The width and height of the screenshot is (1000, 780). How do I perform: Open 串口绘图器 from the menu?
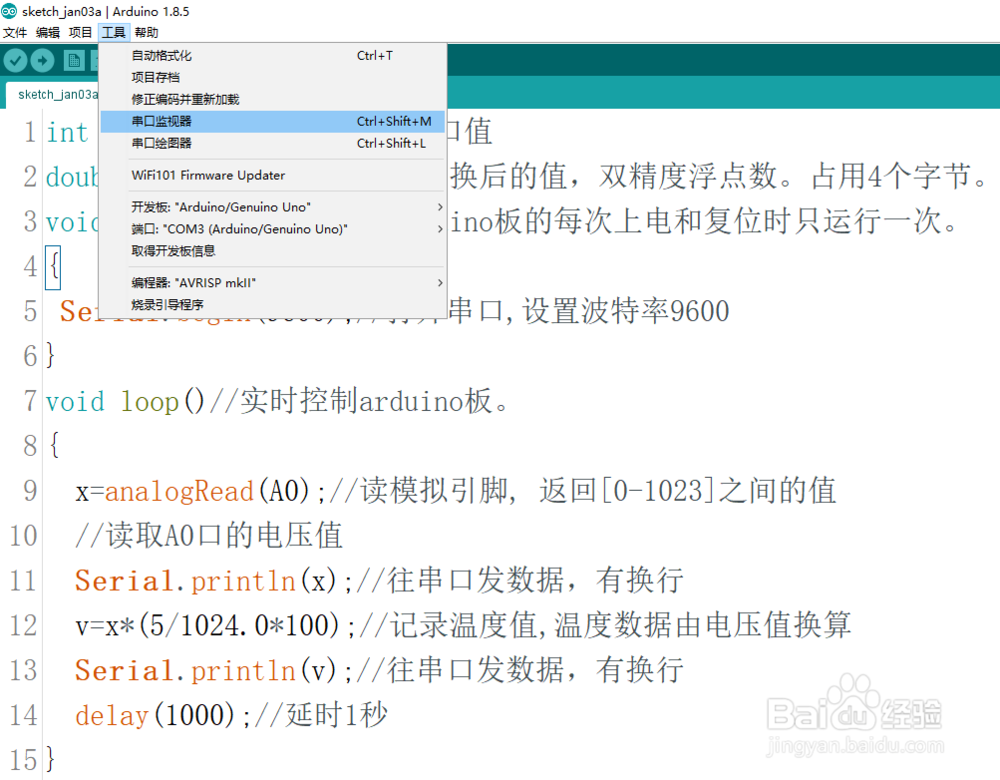273,143
